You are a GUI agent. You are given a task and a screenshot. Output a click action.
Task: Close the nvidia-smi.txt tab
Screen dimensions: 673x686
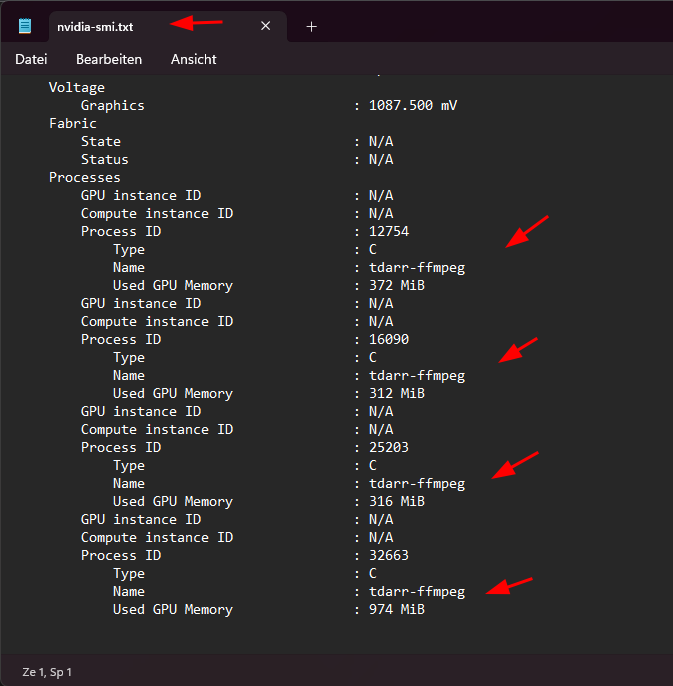[266, 26]
